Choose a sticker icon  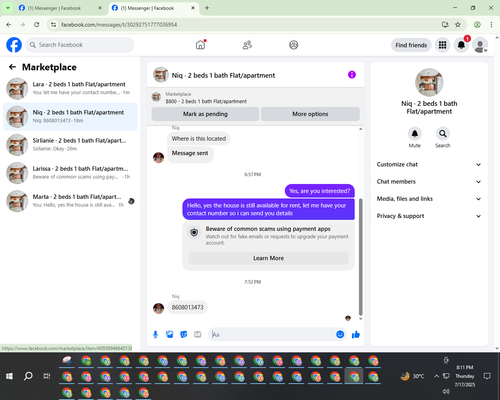coord(183,334)
